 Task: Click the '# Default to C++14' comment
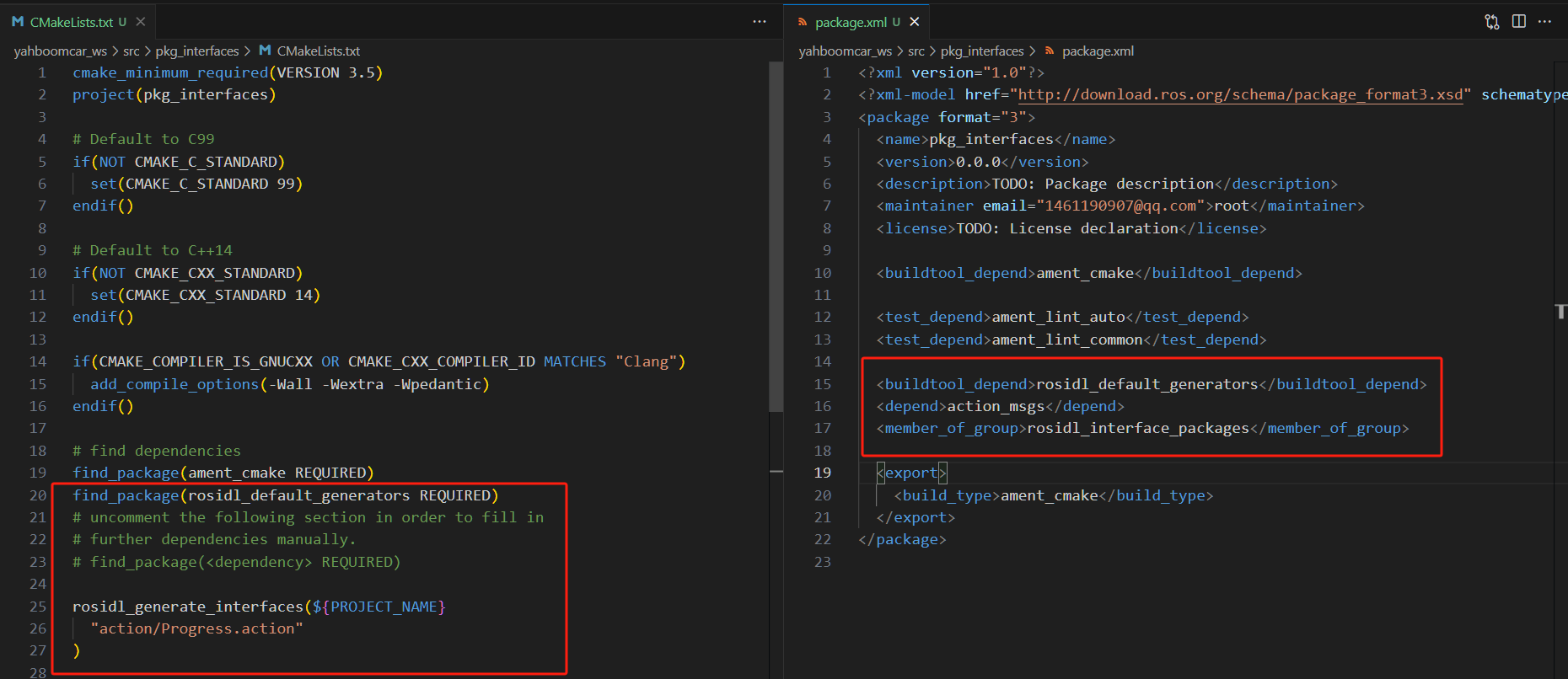tap(153, 250)
